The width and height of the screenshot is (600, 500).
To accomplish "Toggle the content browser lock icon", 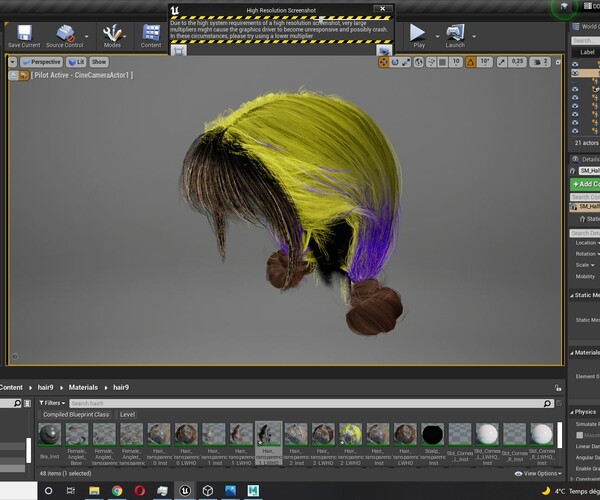I will pyautogui.click(x=558, y=388).
